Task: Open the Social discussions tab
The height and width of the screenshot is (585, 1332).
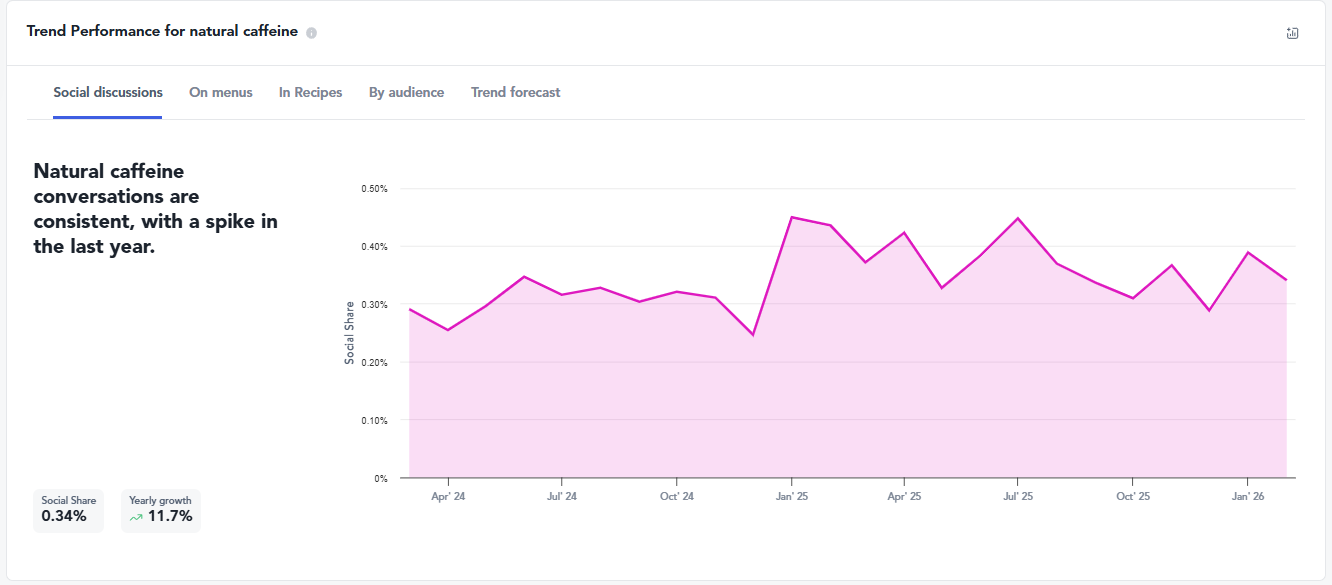Action: (x=108, y=92)
